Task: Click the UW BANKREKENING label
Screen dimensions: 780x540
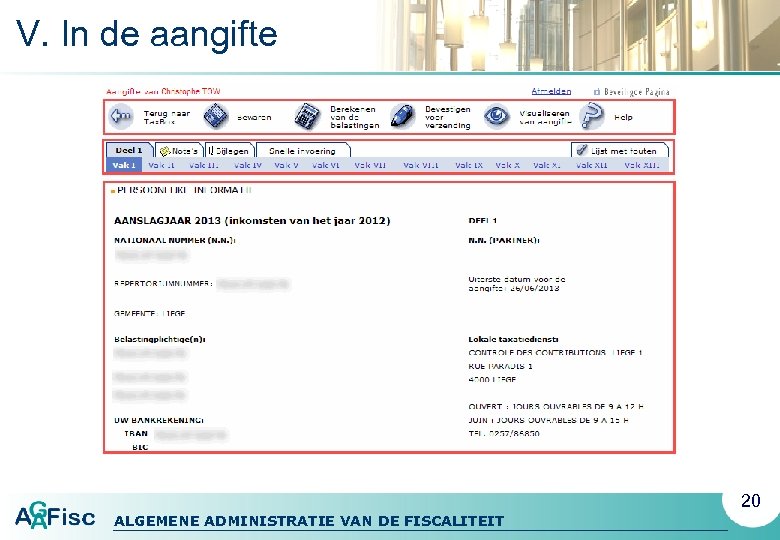Action: [159, 420]
